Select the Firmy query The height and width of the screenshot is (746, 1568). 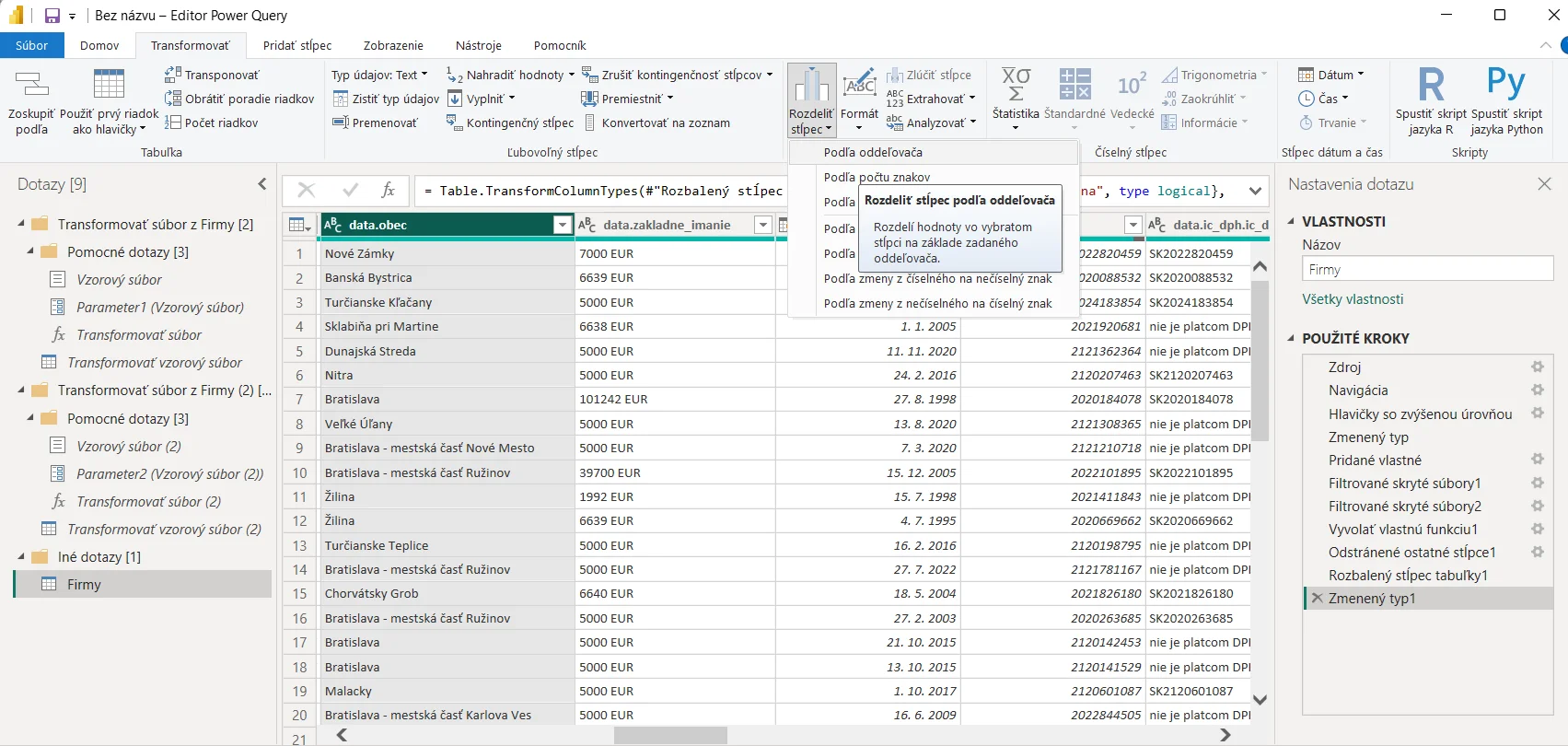[143, 584]
